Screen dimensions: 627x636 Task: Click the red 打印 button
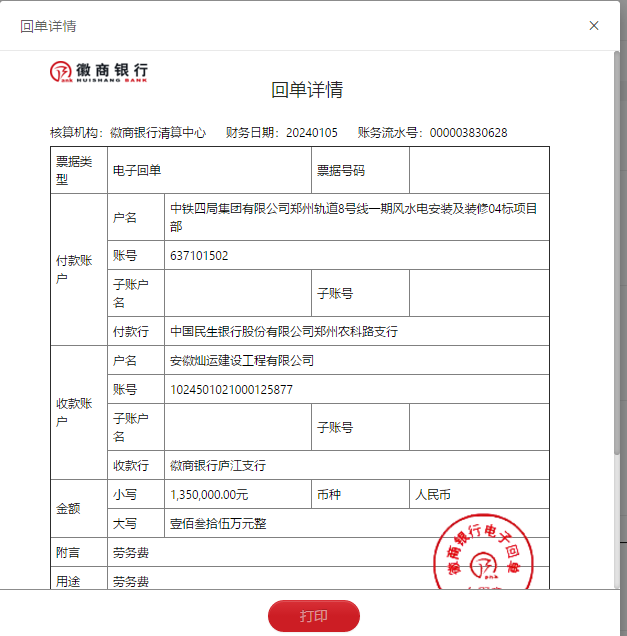[313, 616]
